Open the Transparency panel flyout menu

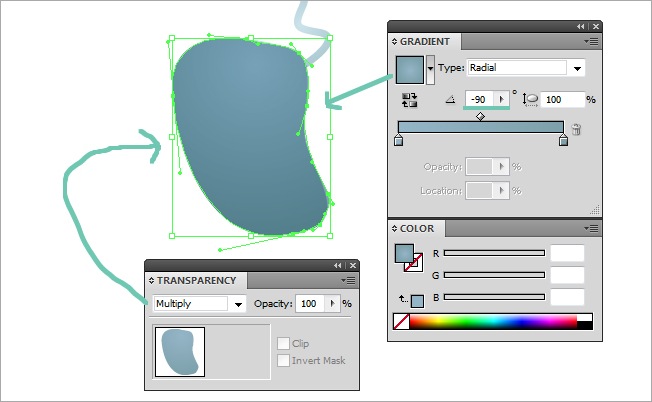pyautogui.click(x=348, y=281)
